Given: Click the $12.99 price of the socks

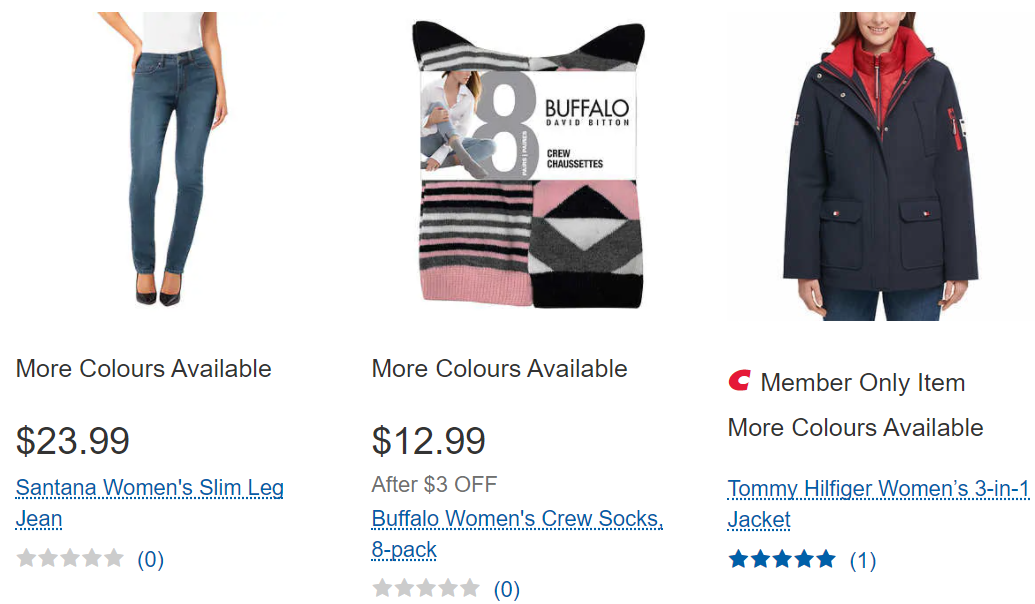Looking at the screenshot, I should click(x=429, y=440).
